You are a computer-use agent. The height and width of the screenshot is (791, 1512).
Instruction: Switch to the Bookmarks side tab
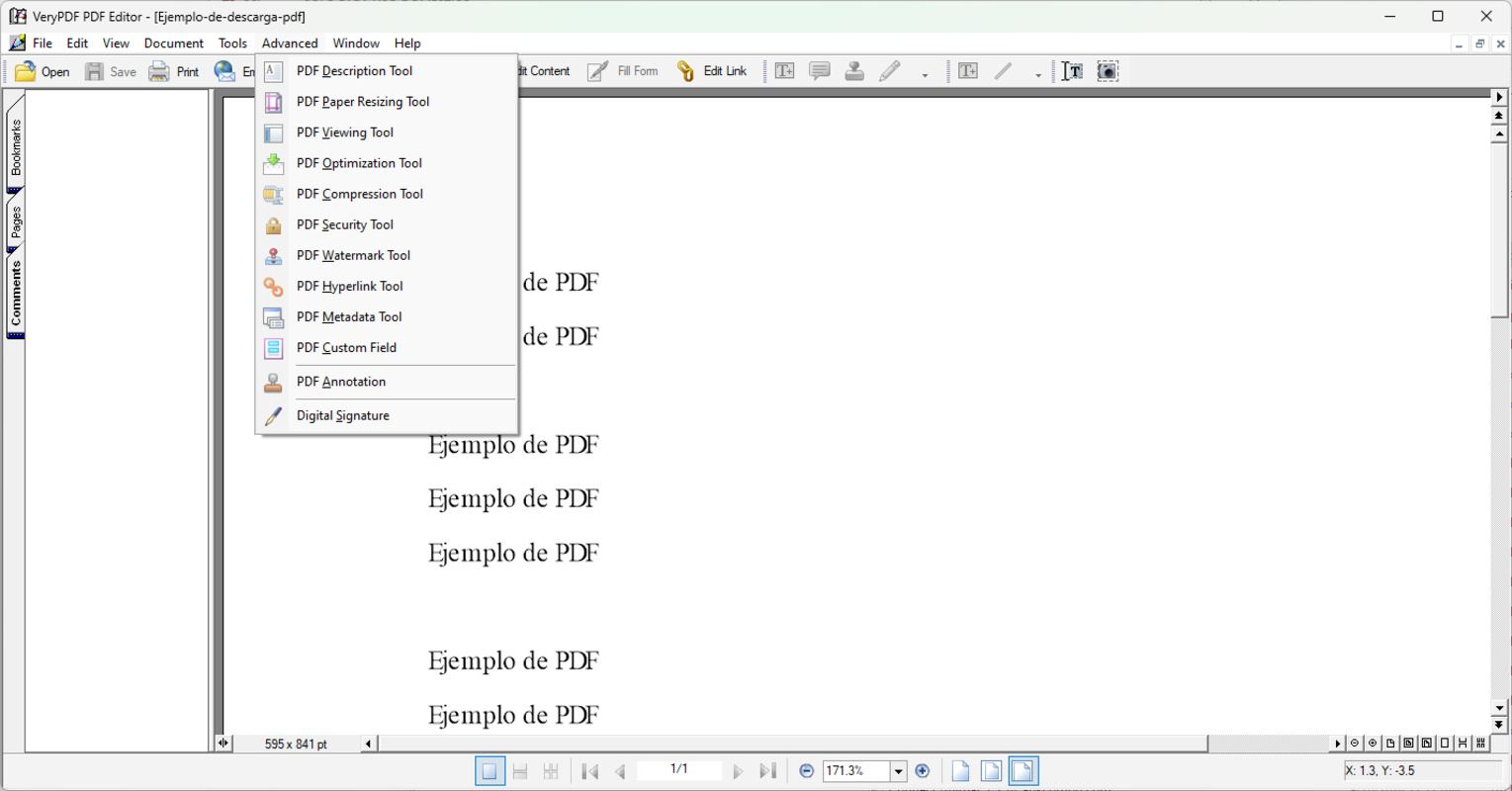[x=15, y=146]
